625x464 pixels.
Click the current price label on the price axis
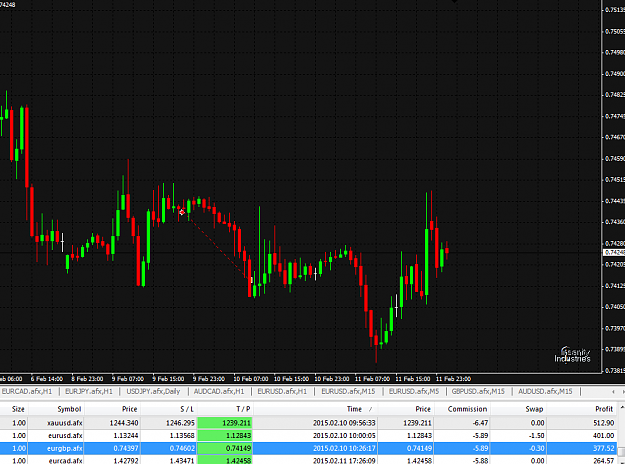(x=613, y=252)
